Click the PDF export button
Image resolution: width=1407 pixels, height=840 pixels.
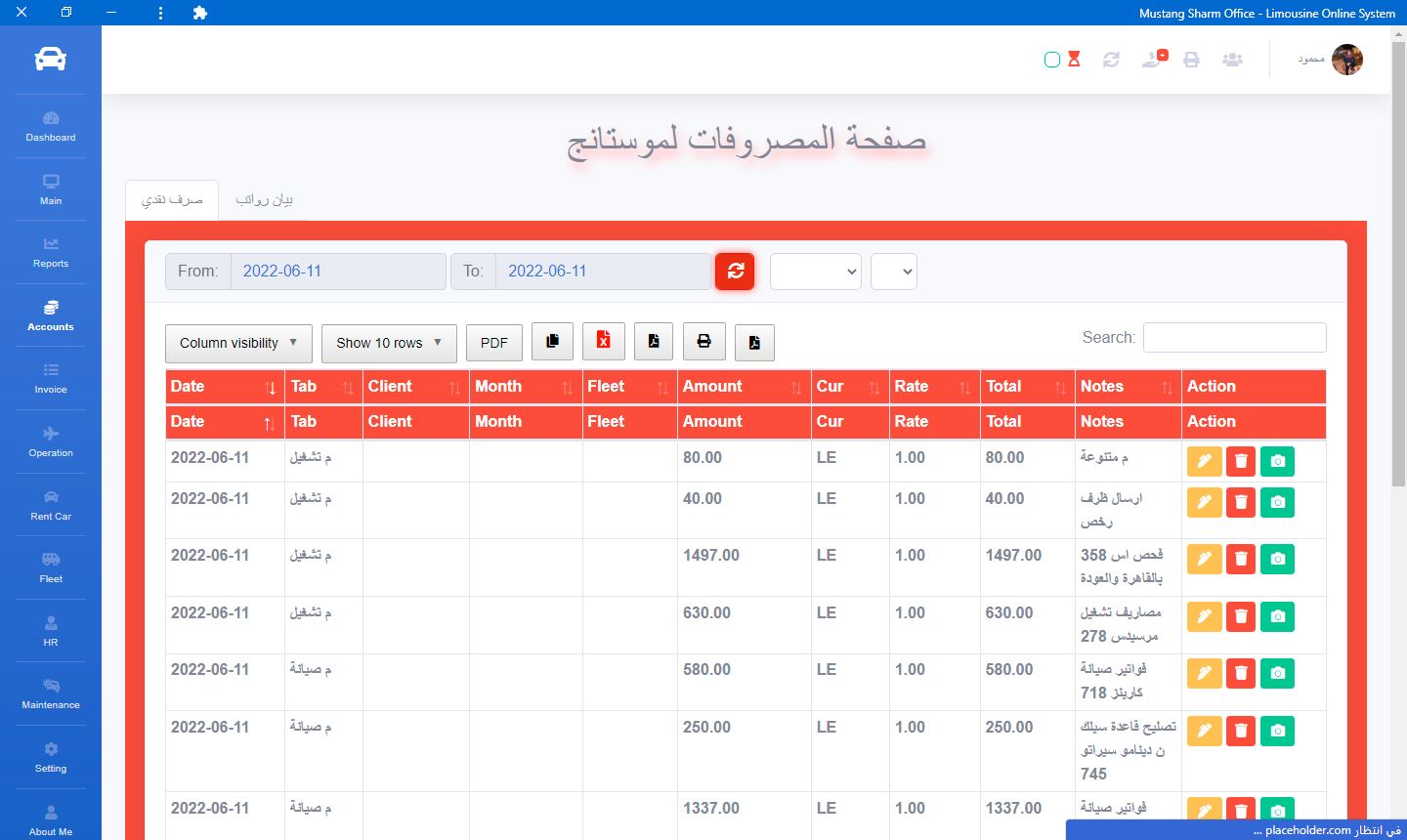(x=493, y=343)
